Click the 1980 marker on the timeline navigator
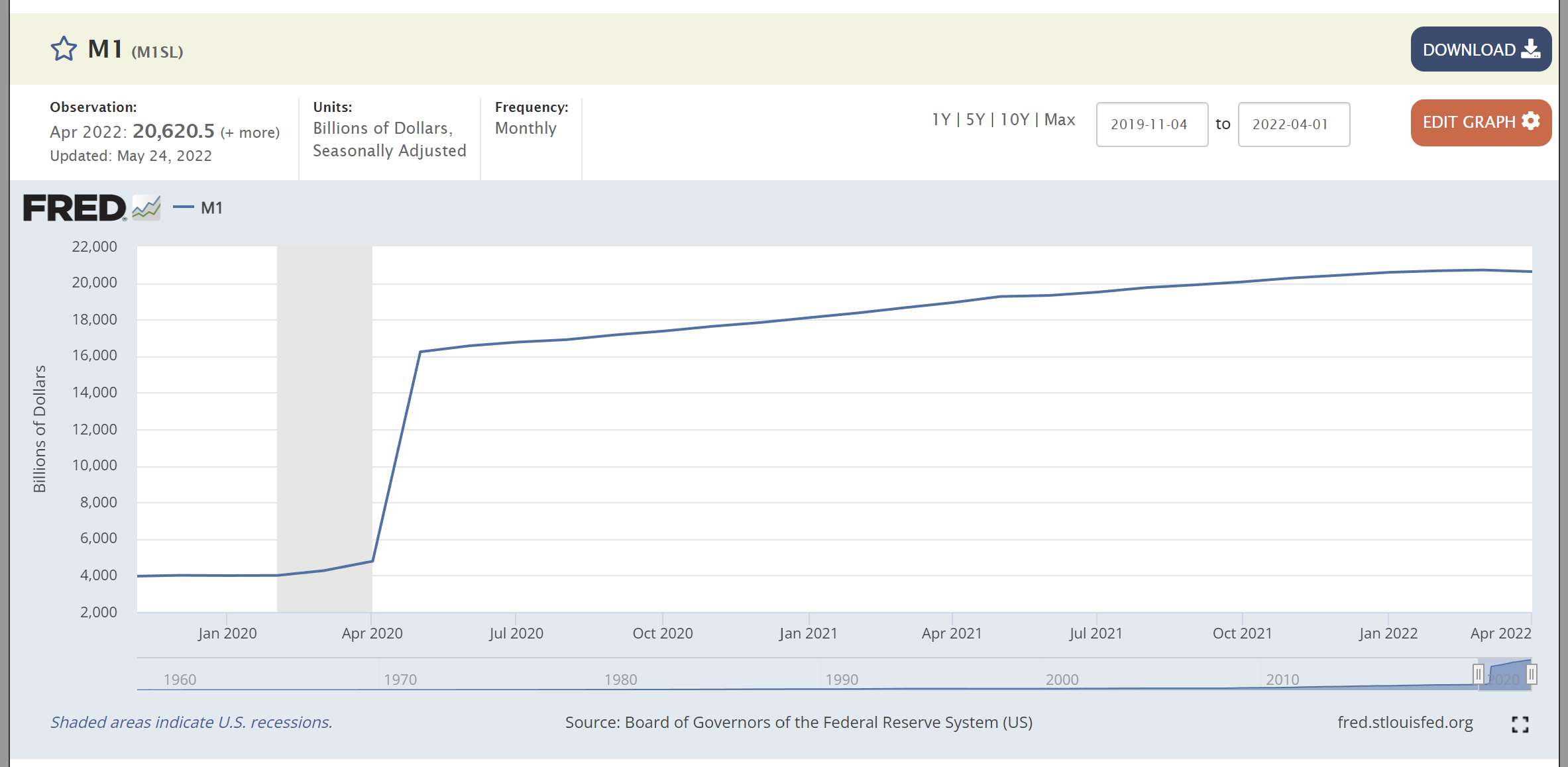Viewport: 1568px width, 767px height. 620,680
